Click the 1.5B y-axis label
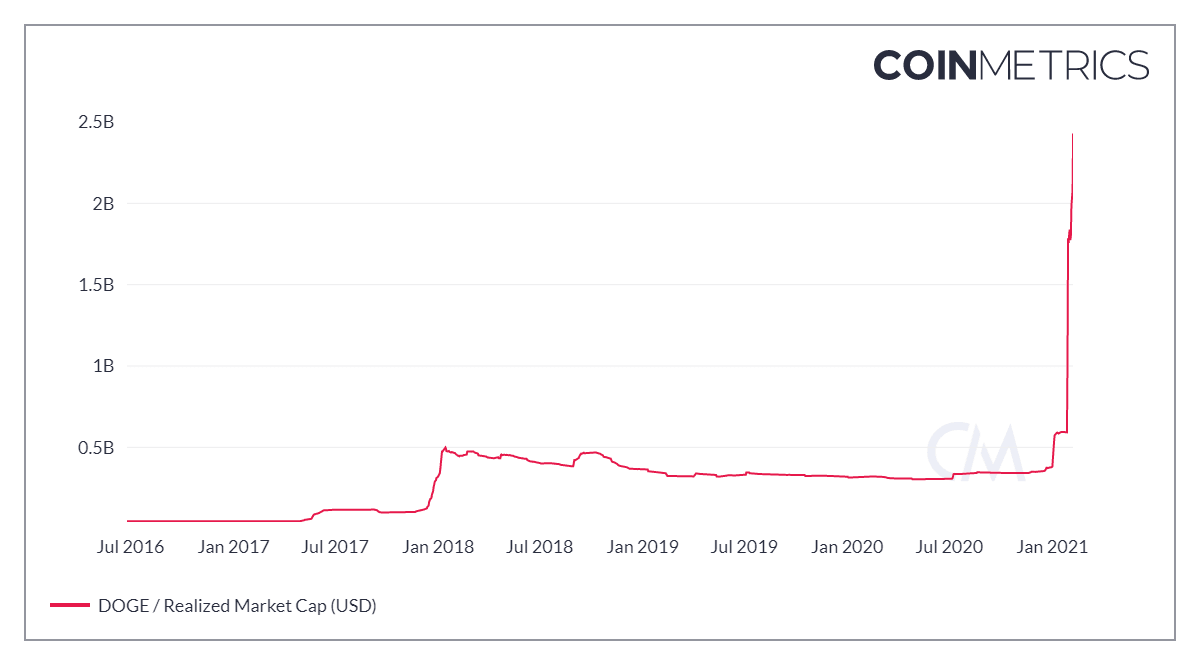 [96, 285]
